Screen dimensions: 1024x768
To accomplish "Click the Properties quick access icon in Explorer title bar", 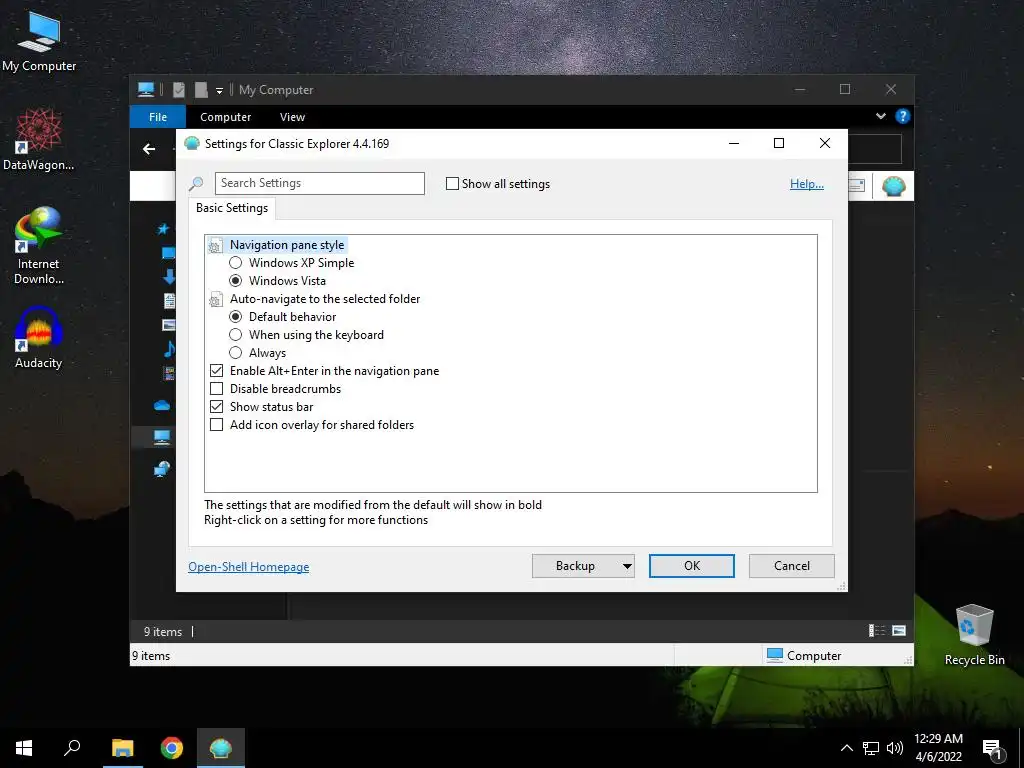I will click(x=178, y=89).
